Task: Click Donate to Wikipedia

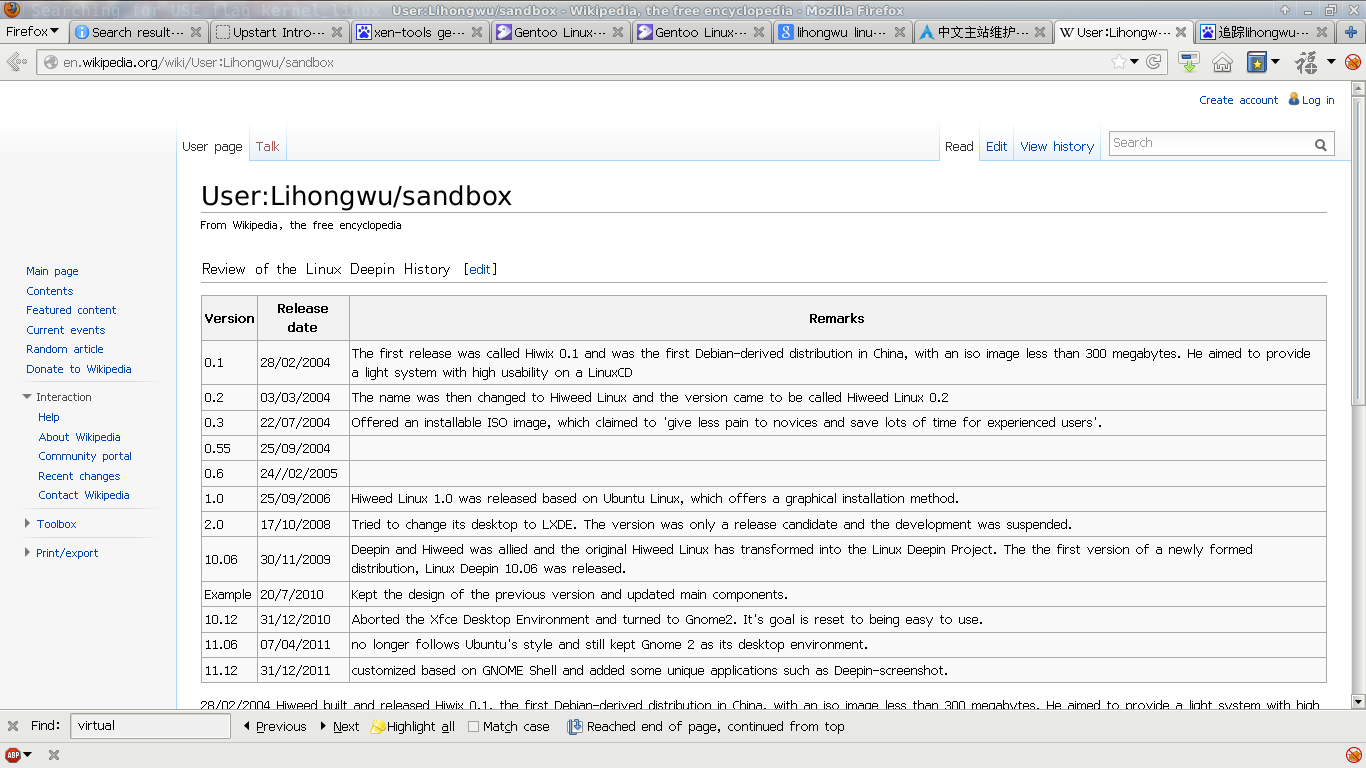Action: pos(79,369)
